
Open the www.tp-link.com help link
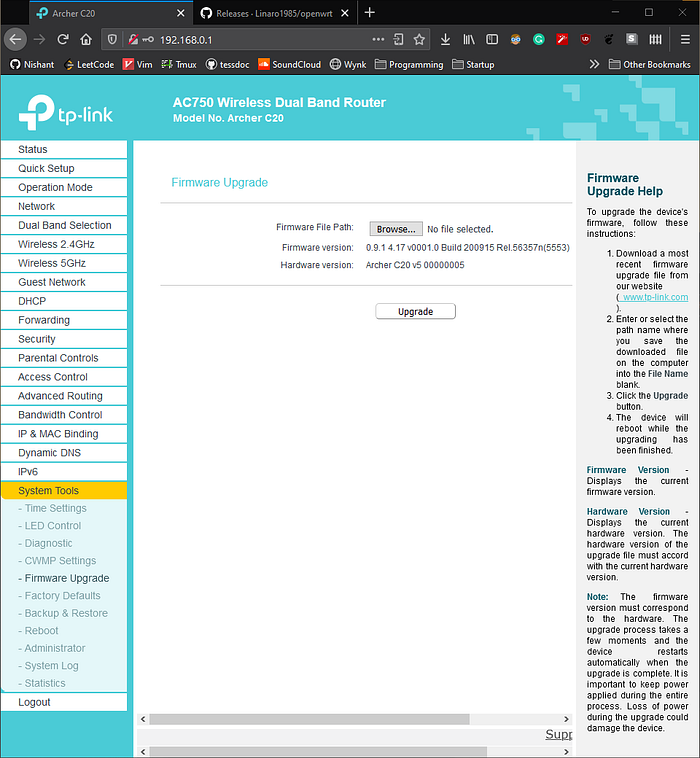(x=655, y=297)
